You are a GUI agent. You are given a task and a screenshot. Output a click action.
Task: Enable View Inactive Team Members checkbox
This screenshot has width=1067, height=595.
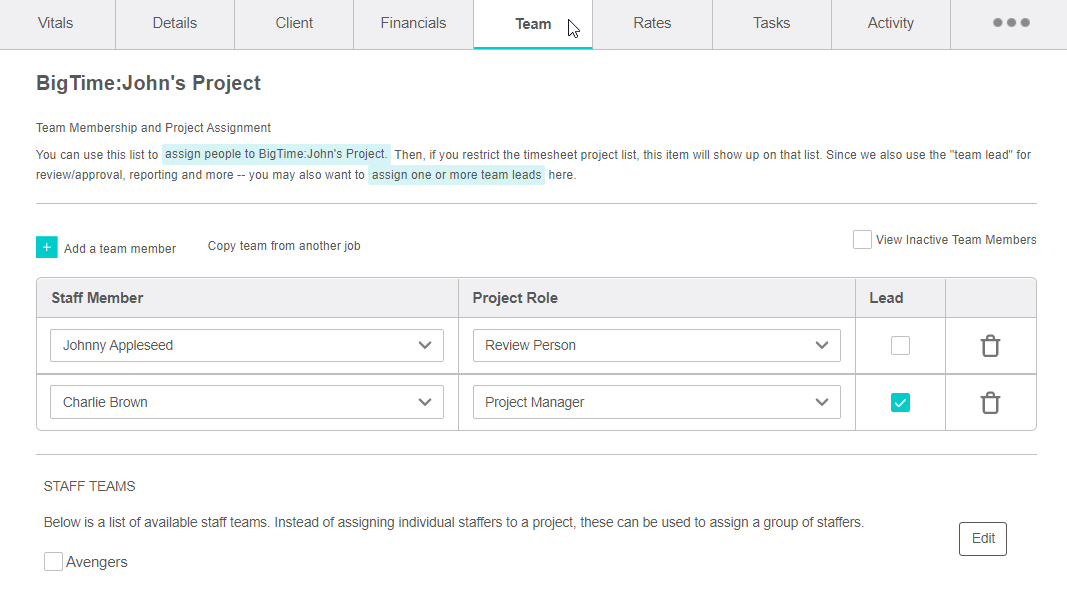(861, 240)
